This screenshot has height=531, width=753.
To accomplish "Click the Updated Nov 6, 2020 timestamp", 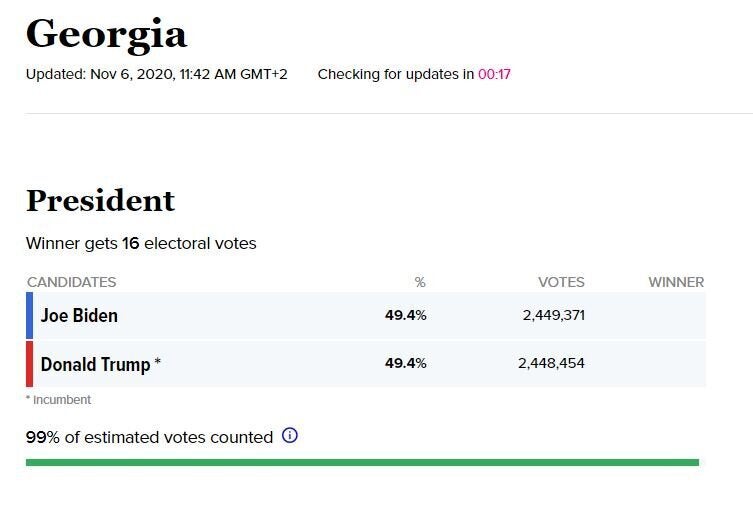I will coord(157,74).
